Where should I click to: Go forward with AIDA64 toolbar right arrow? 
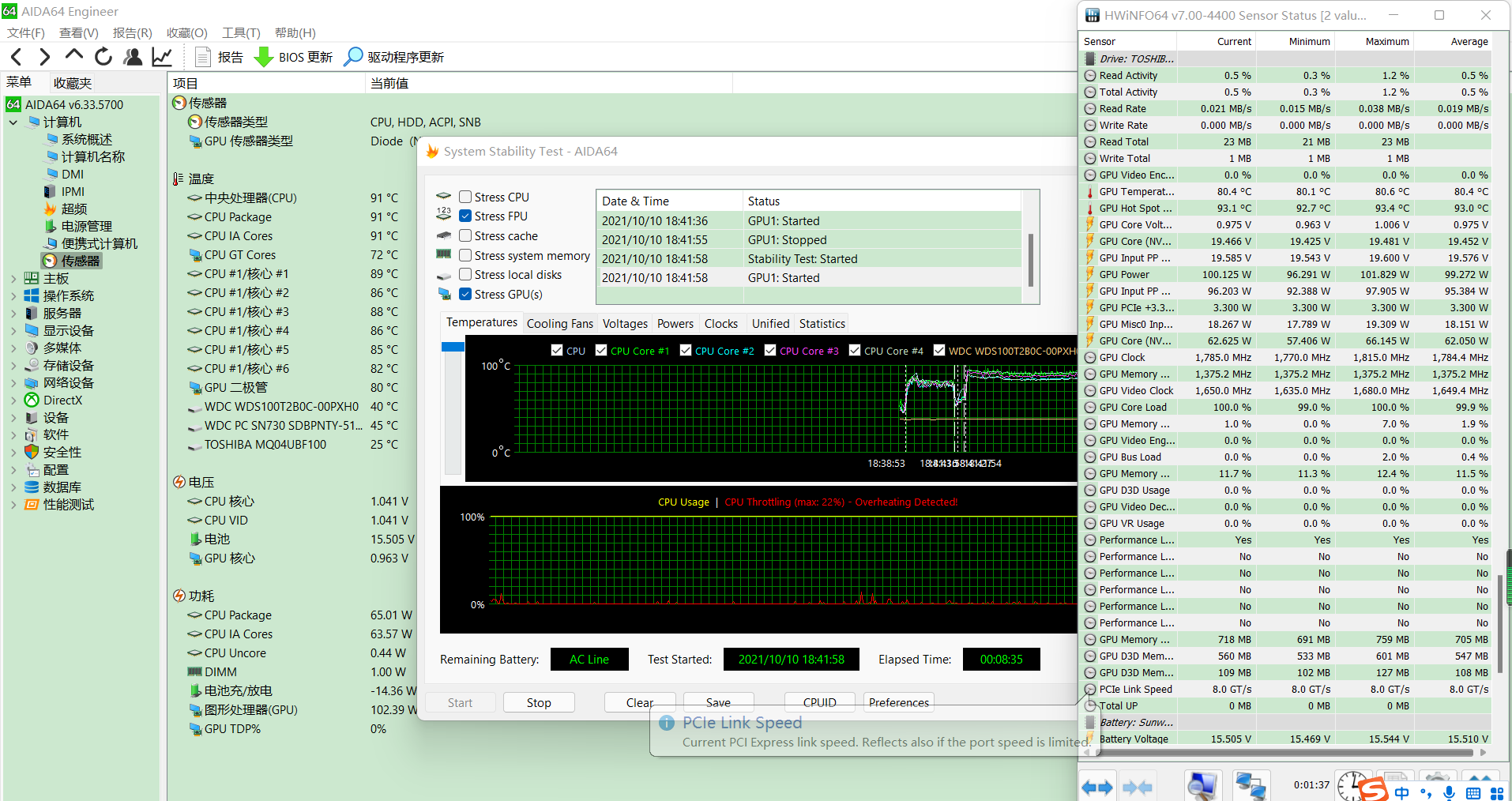coord(45,57)
